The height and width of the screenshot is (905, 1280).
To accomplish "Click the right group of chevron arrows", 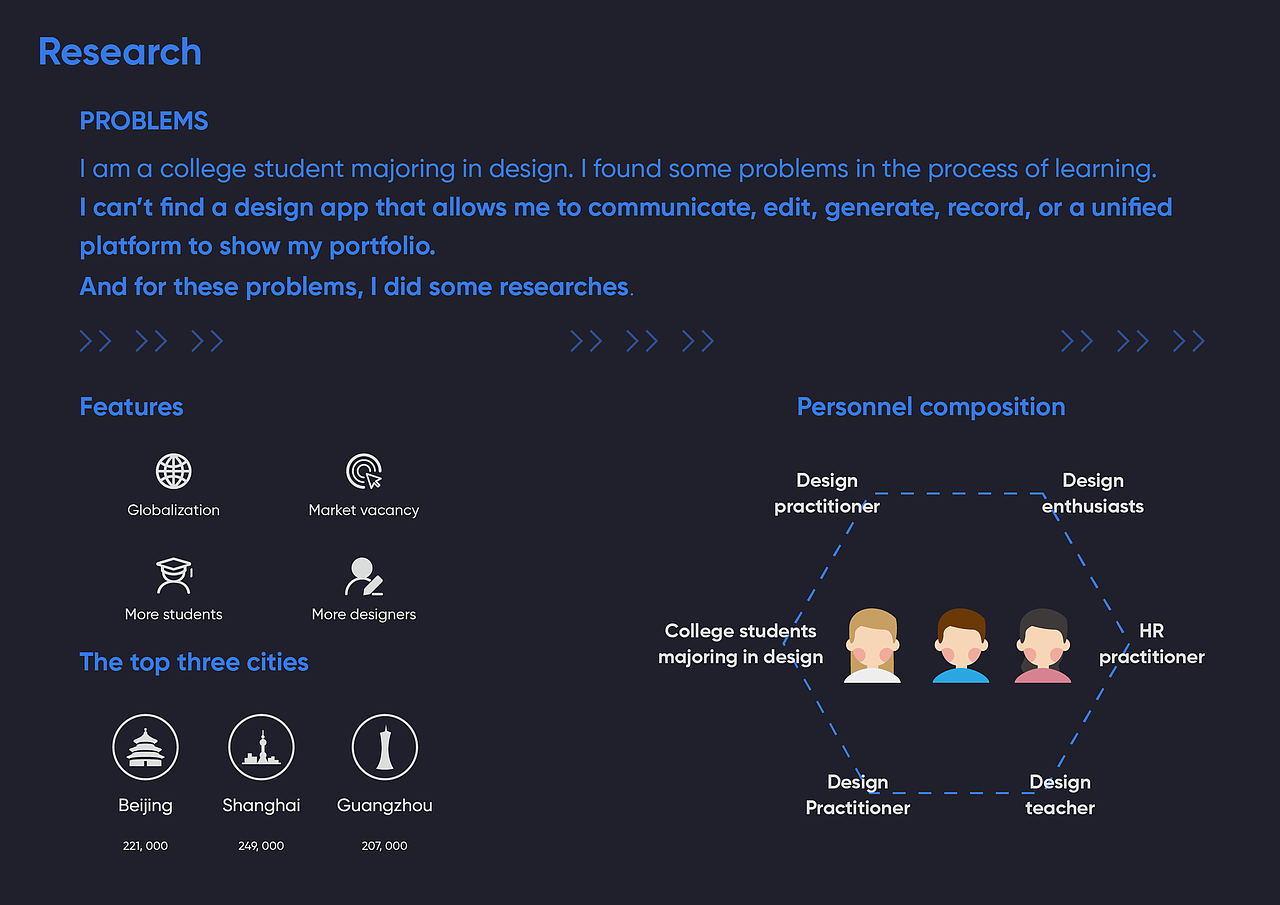I will (1133, 341).
